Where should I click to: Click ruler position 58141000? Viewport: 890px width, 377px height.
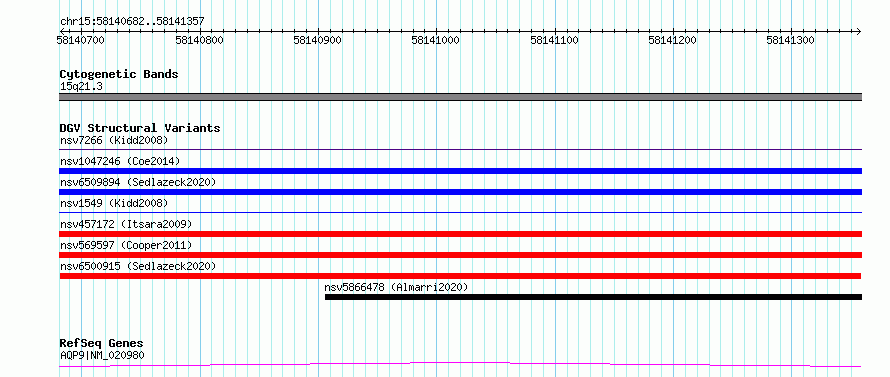click(x=435, y=40)
